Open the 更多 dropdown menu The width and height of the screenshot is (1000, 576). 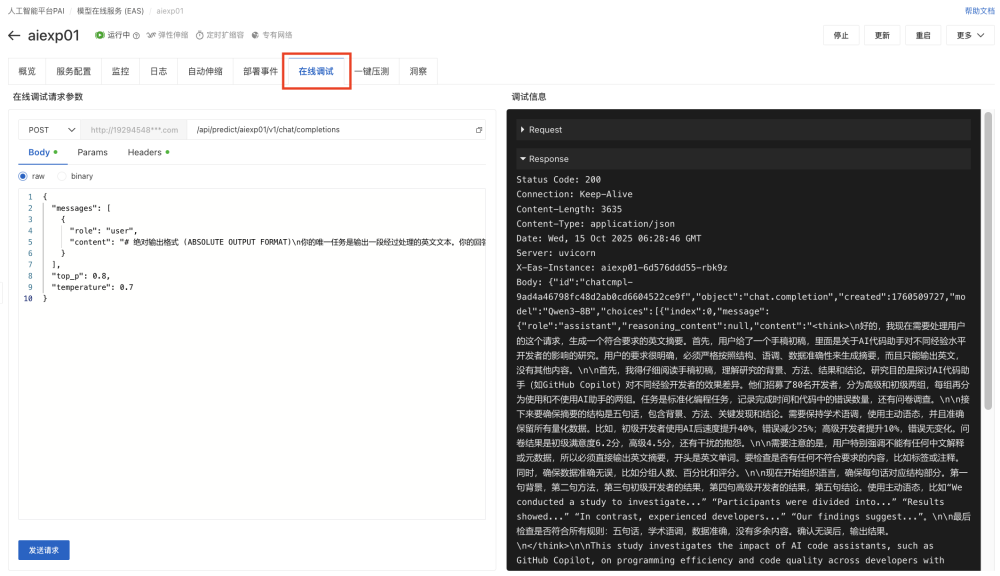[970, 35]
